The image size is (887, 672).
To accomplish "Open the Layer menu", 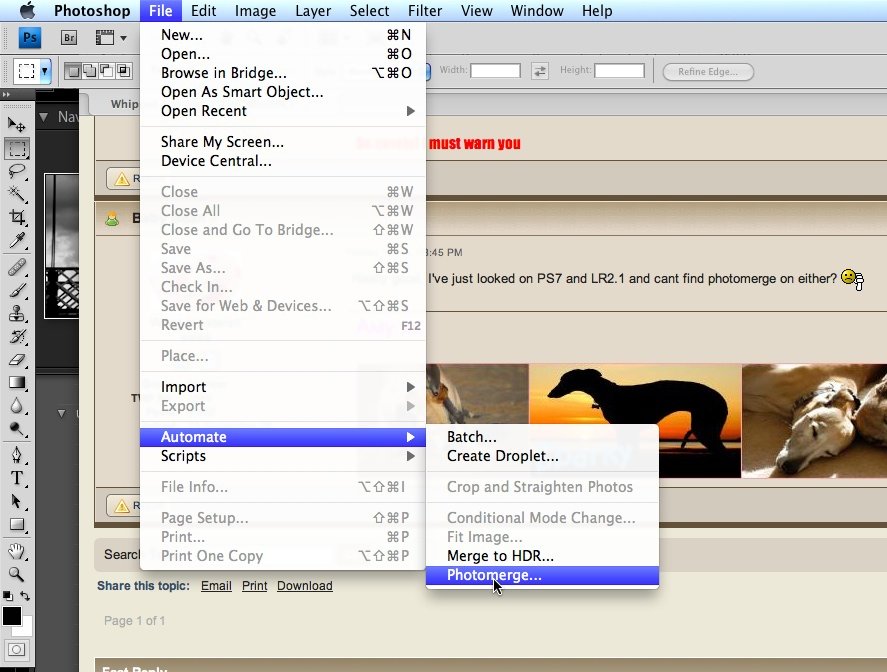I will (313, 11).
